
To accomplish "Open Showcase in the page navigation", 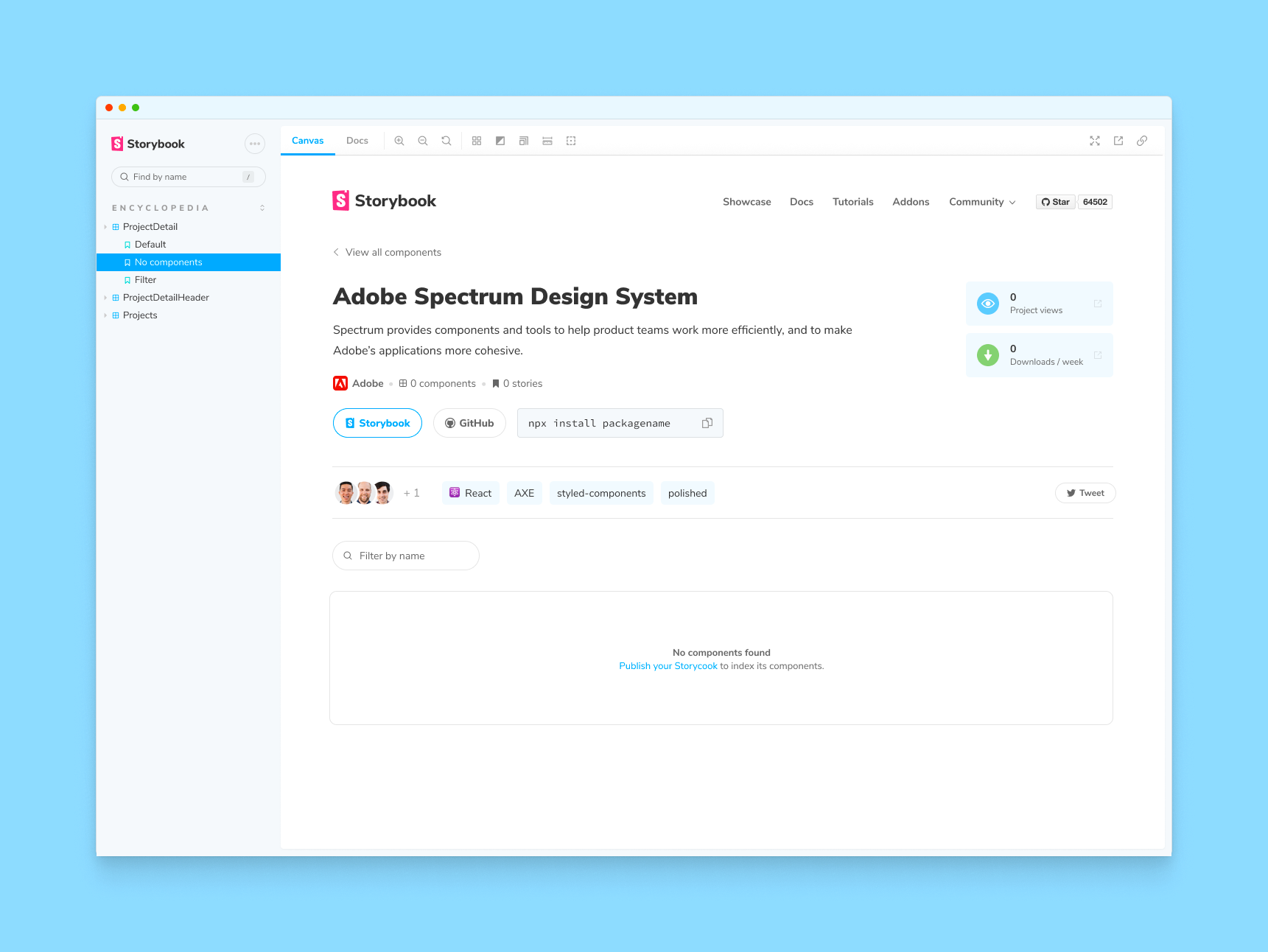I will [747, 202].
